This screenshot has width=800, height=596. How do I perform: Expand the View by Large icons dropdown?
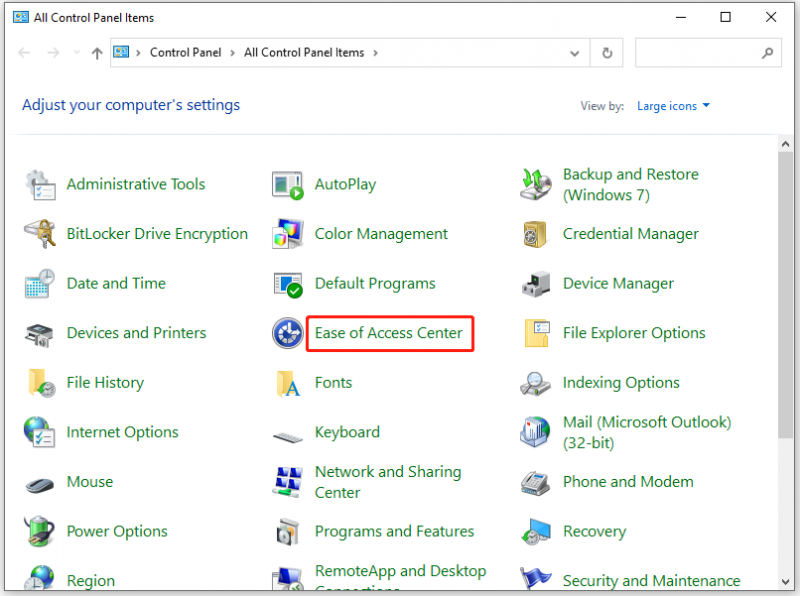point(673,106)
